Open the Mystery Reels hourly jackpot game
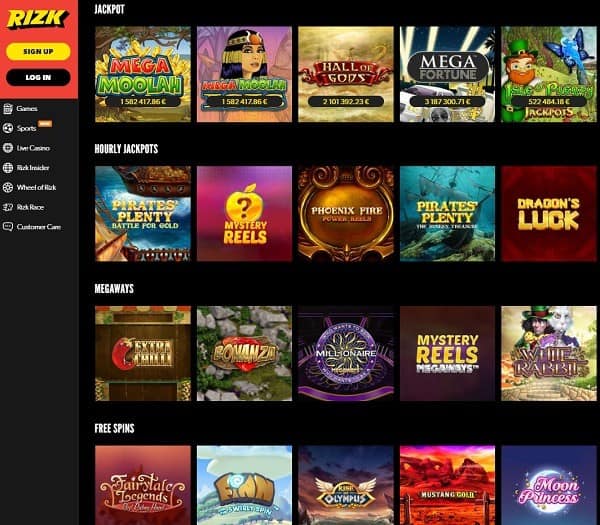The image size is (600, 525). point(244,214)
